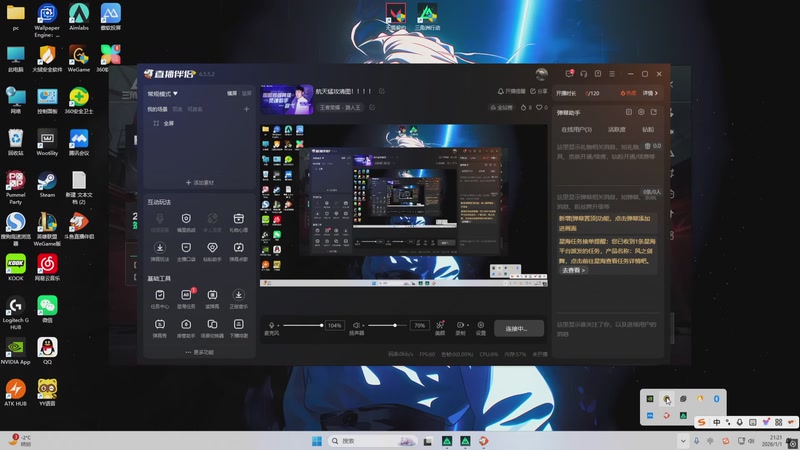Open the 常规模式 mode dropdown
This screenshot has width=800, height=450.
[162, 94]
